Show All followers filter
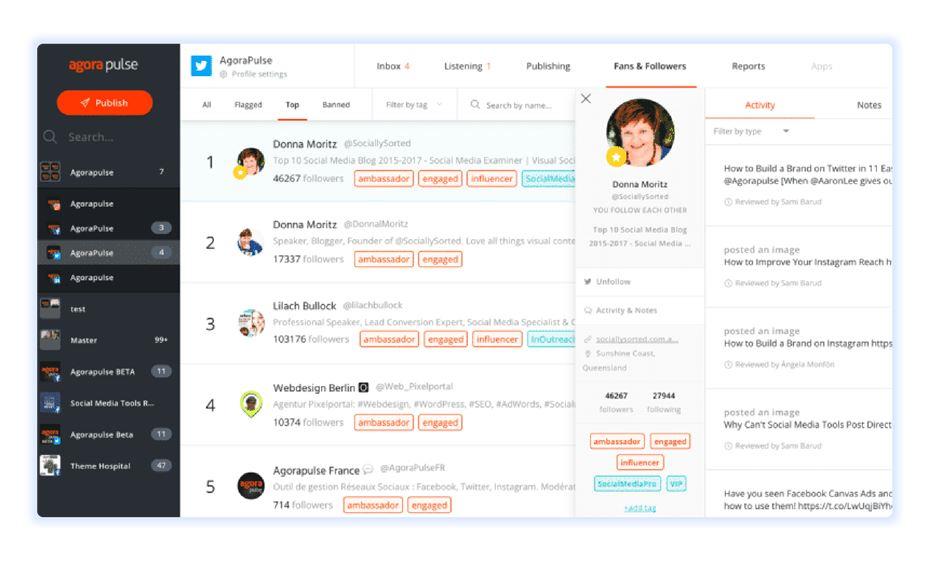The height and width of the screenshot is (564, 940). coord(207,105)
